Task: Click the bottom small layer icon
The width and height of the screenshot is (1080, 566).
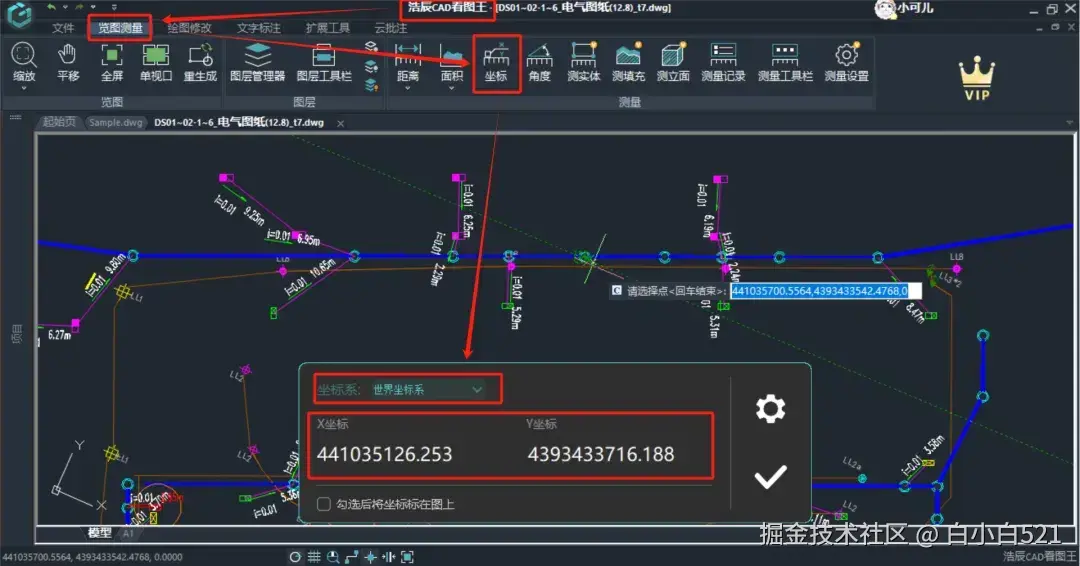Action: pyautogui.click(x=371, y=85)
